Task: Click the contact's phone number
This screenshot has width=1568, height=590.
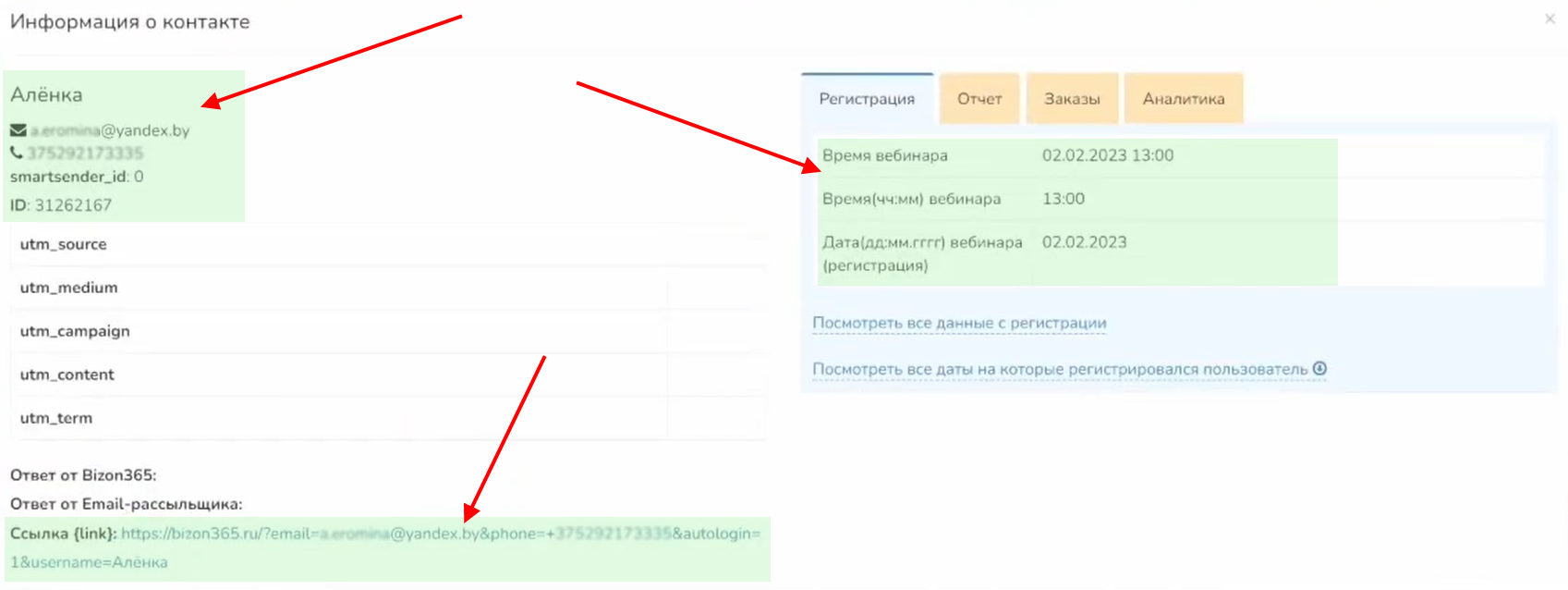Action: 85,153
